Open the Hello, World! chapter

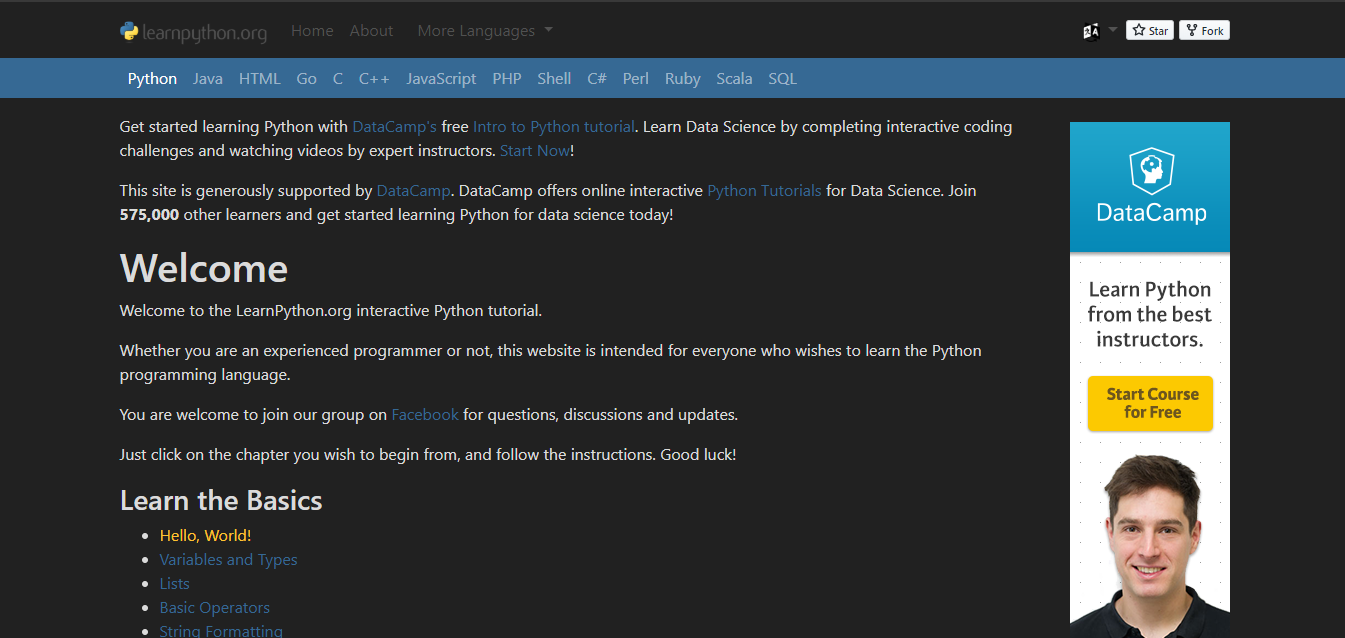click(205, 535)
